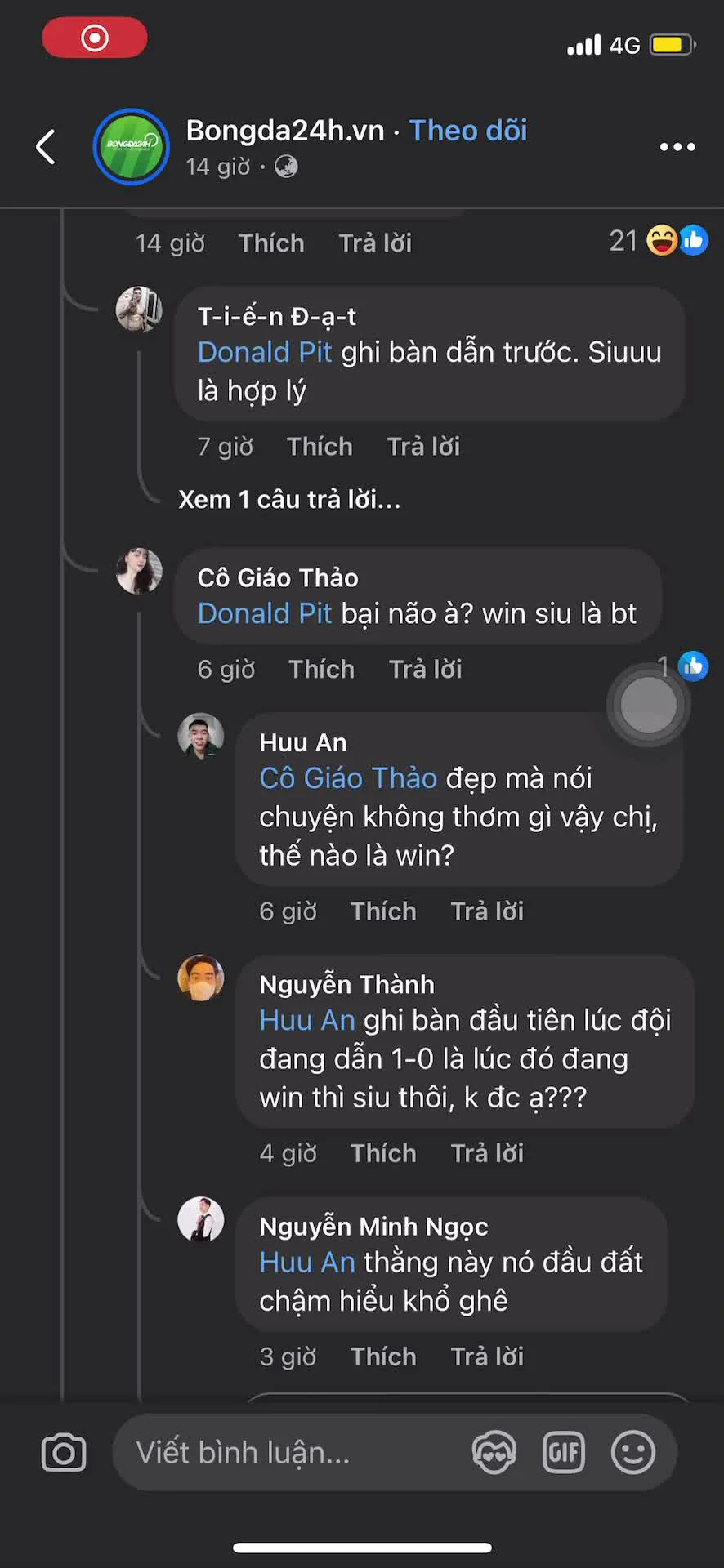Like Cô Giáo Thảo's comment
The height and width of the screenshot is (1568, 724).
tap(321, 670)
